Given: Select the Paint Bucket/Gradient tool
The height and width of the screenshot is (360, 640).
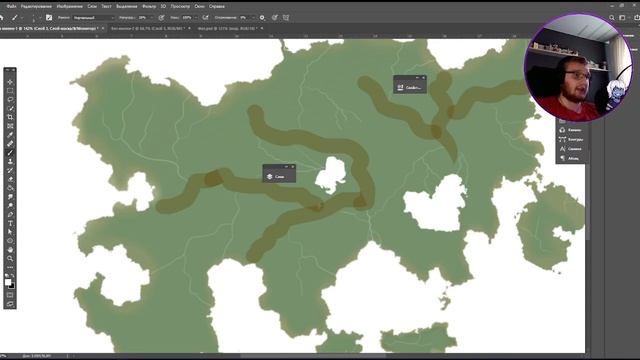Looking at the screenshot, I should pos(10,188).
